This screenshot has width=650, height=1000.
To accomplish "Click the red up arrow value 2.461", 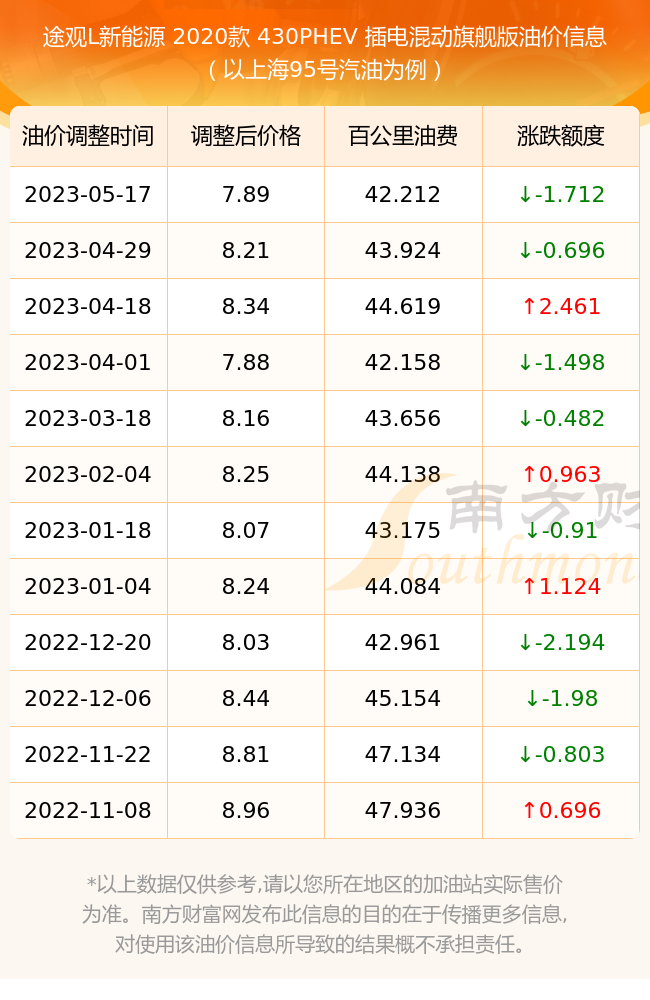I will coord(561,307).
